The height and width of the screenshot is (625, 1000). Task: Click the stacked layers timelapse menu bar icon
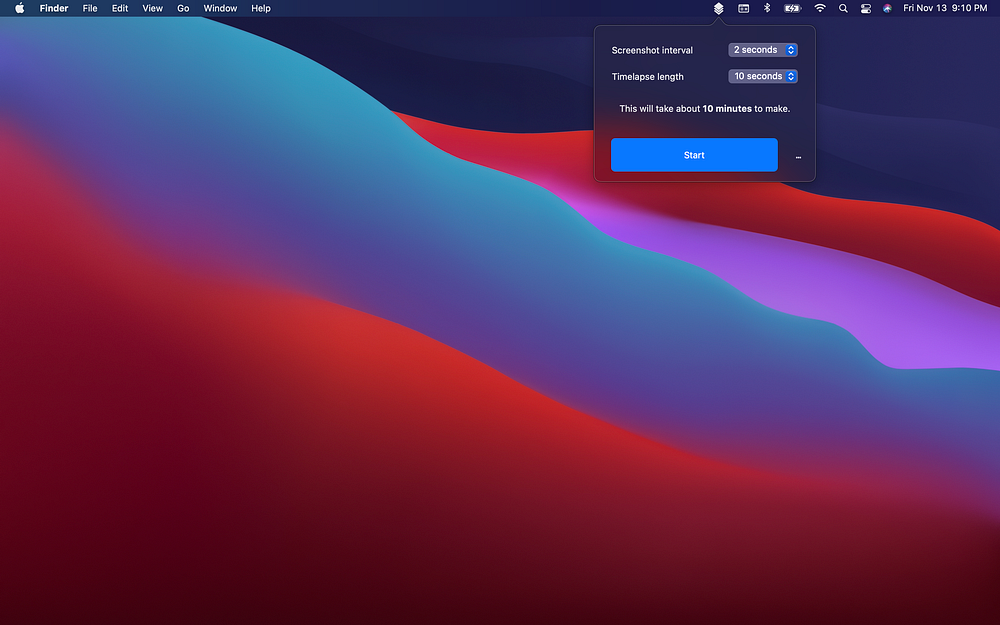click(x=718, y=8)
